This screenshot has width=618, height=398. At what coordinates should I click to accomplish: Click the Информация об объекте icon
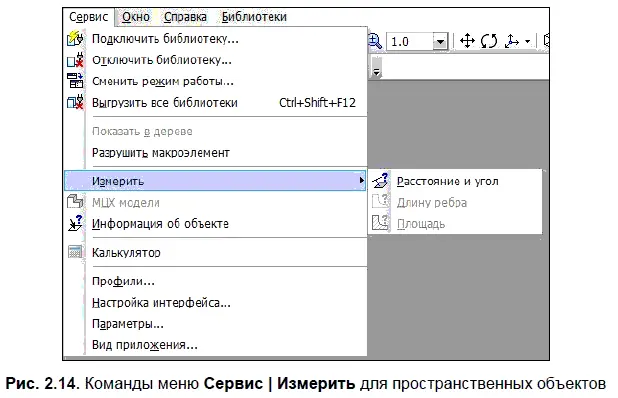(75, 223)
